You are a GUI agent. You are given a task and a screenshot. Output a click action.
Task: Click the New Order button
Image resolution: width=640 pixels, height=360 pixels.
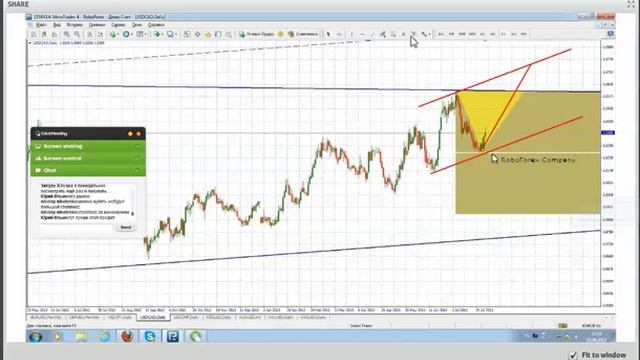pos(256,34)
